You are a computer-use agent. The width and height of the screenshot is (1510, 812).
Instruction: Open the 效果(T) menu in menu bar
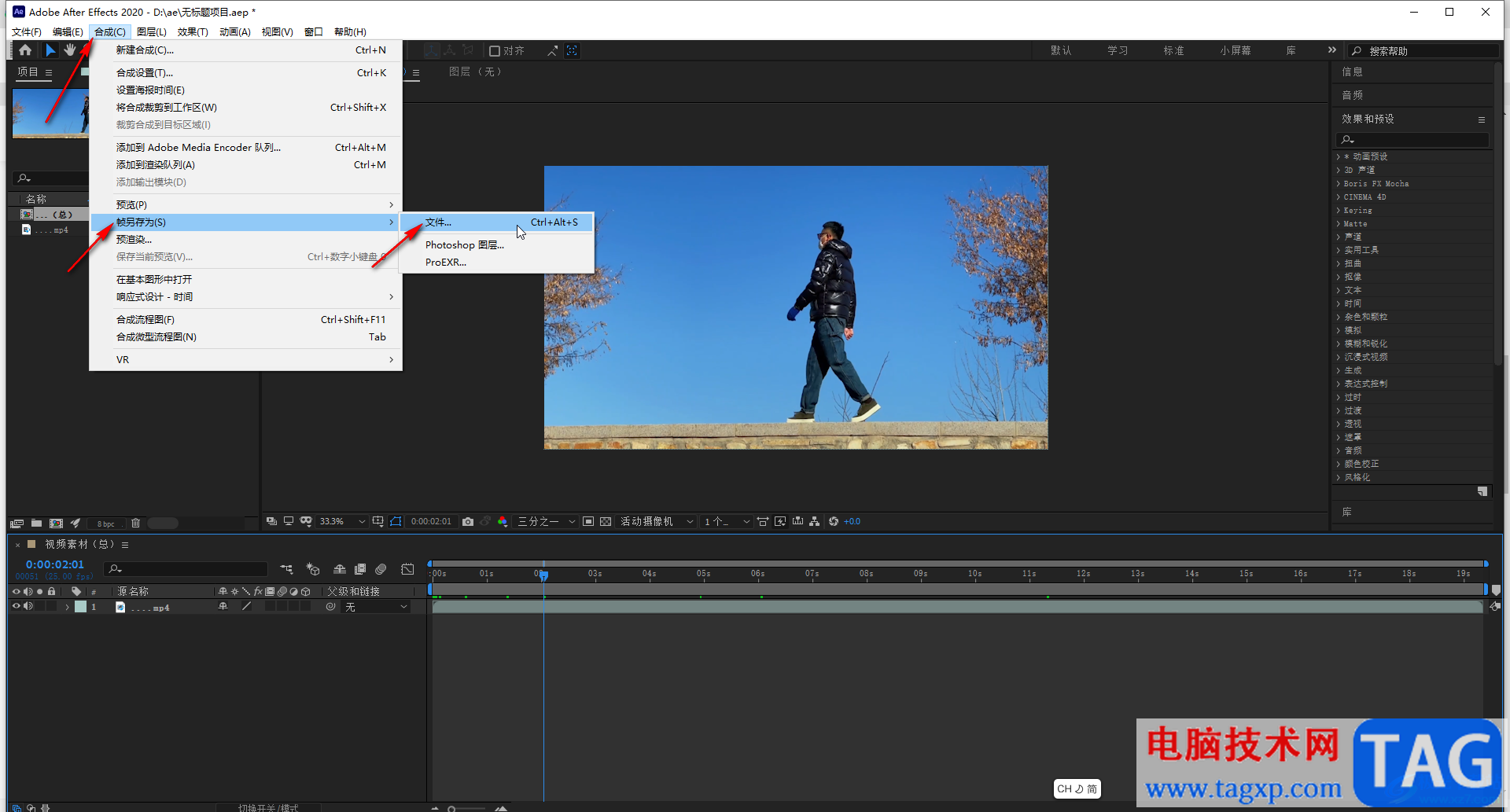tap(193, 31)
